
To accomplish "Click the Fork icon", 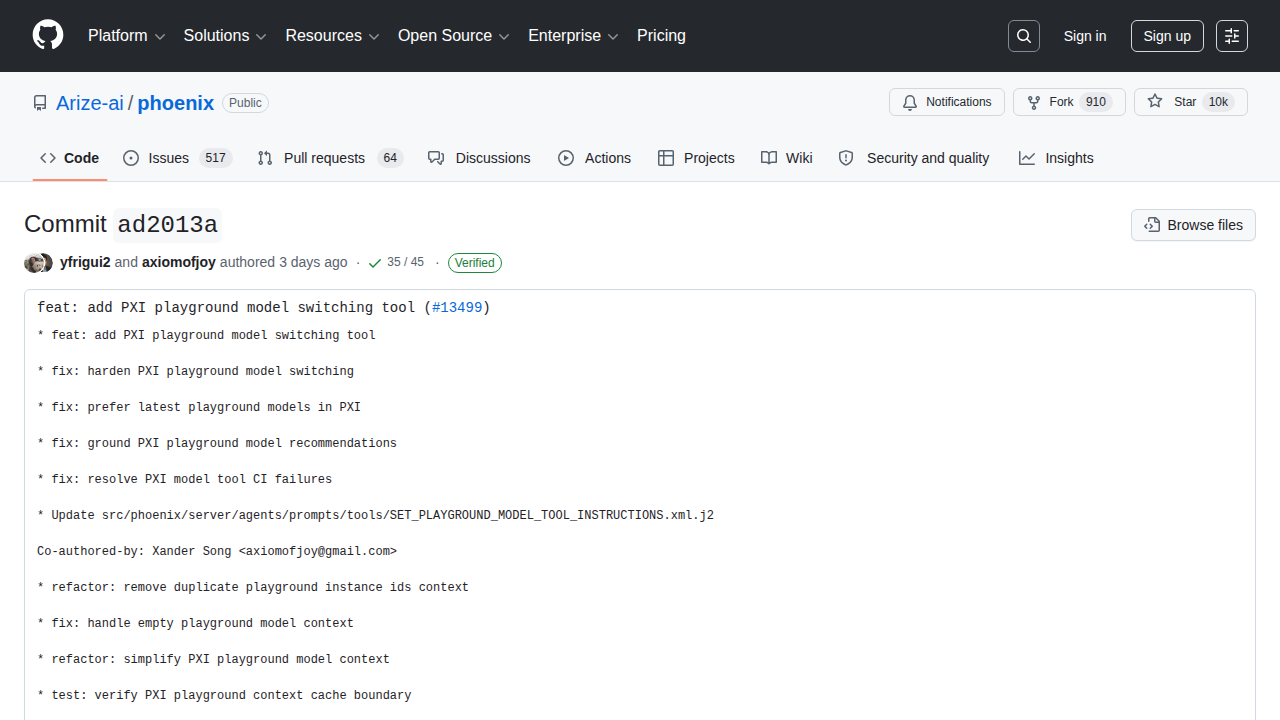I will pos(1033,102).
